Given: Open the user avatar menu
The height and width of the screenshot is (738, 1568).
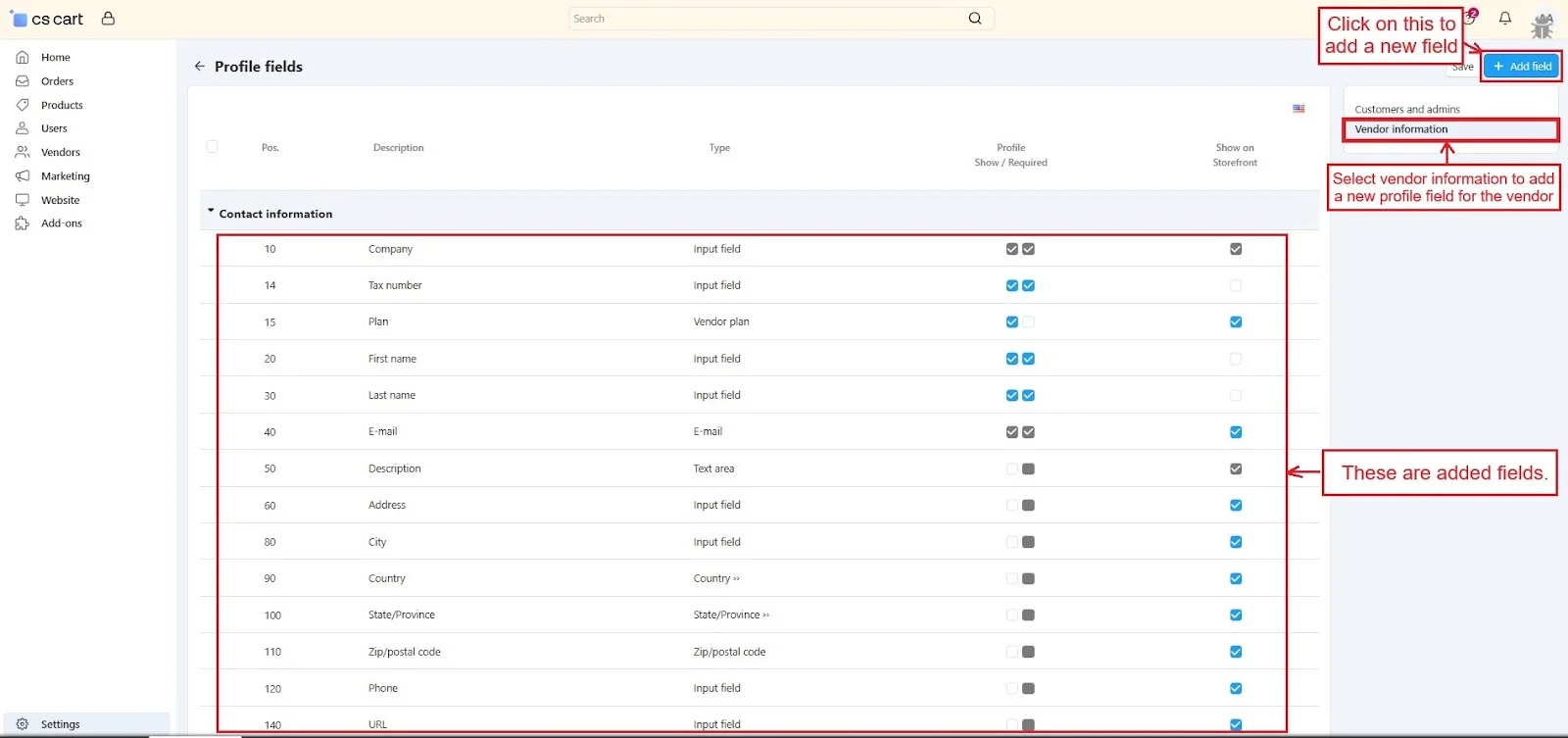Looking at the screenshot, I should [1543, 24].
